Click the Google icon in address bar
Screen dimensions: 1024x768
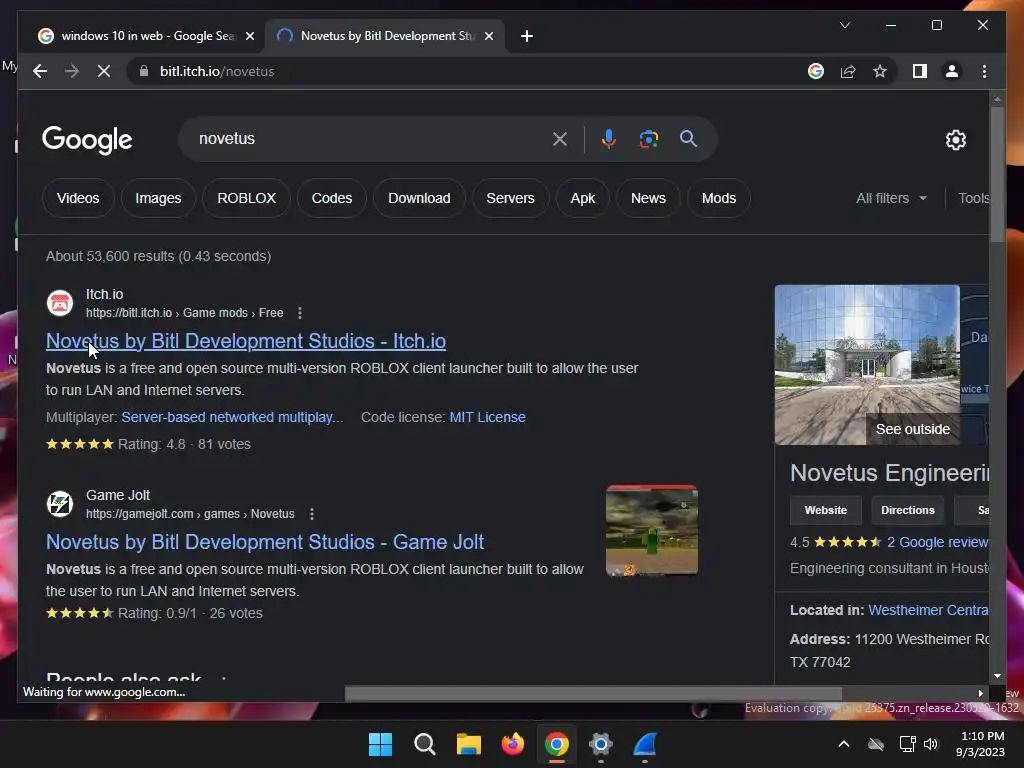tap(816, 71)
